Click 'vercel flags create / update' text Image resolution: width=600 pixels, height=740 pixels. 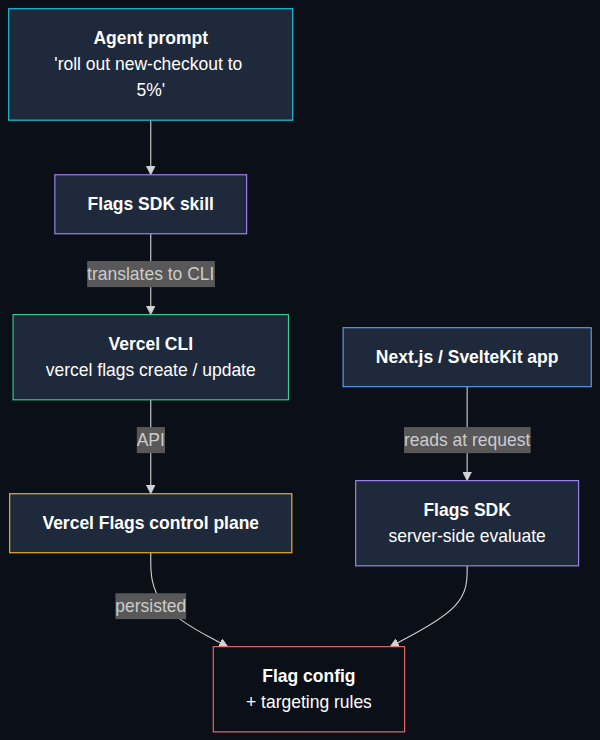[x=151, y=370]
